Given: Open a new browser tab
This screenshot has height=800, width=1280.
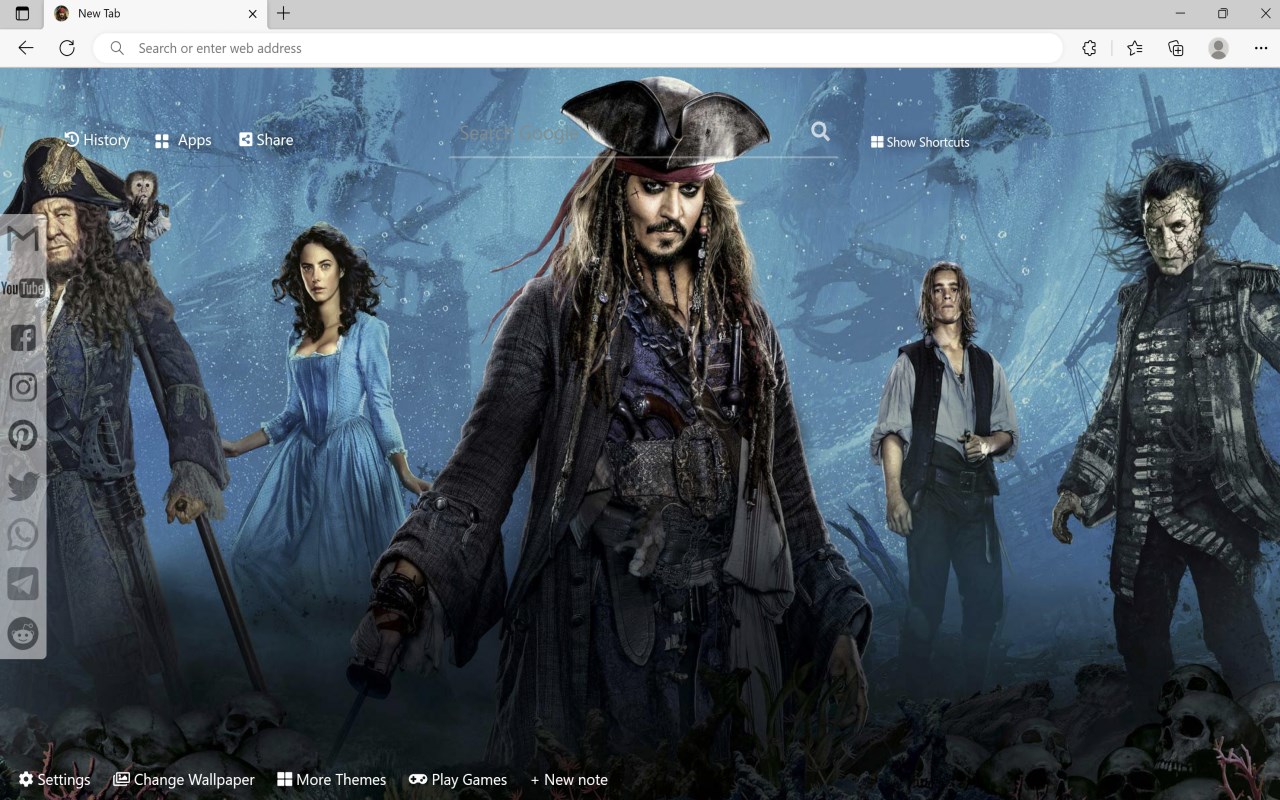Looking at the screenshot, I should [x=284, y=13].
